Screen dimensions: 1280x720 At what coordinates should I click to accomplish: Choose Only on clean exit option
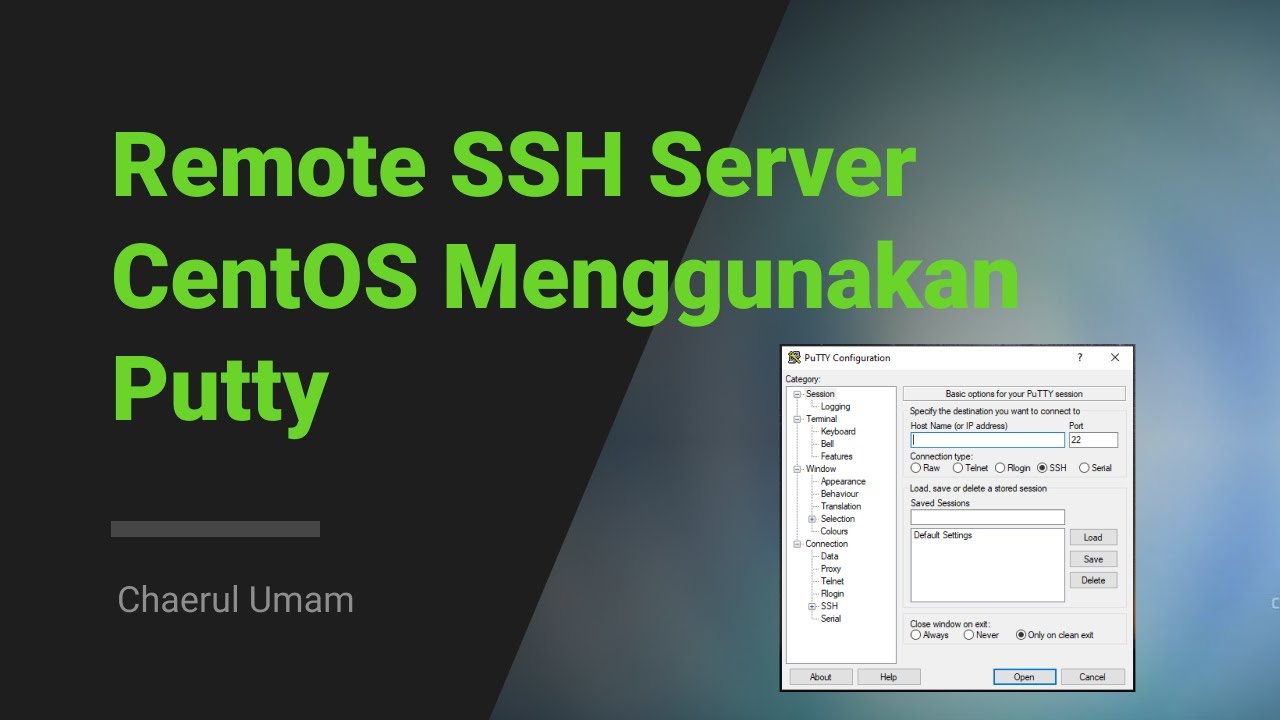[1021, 635]
